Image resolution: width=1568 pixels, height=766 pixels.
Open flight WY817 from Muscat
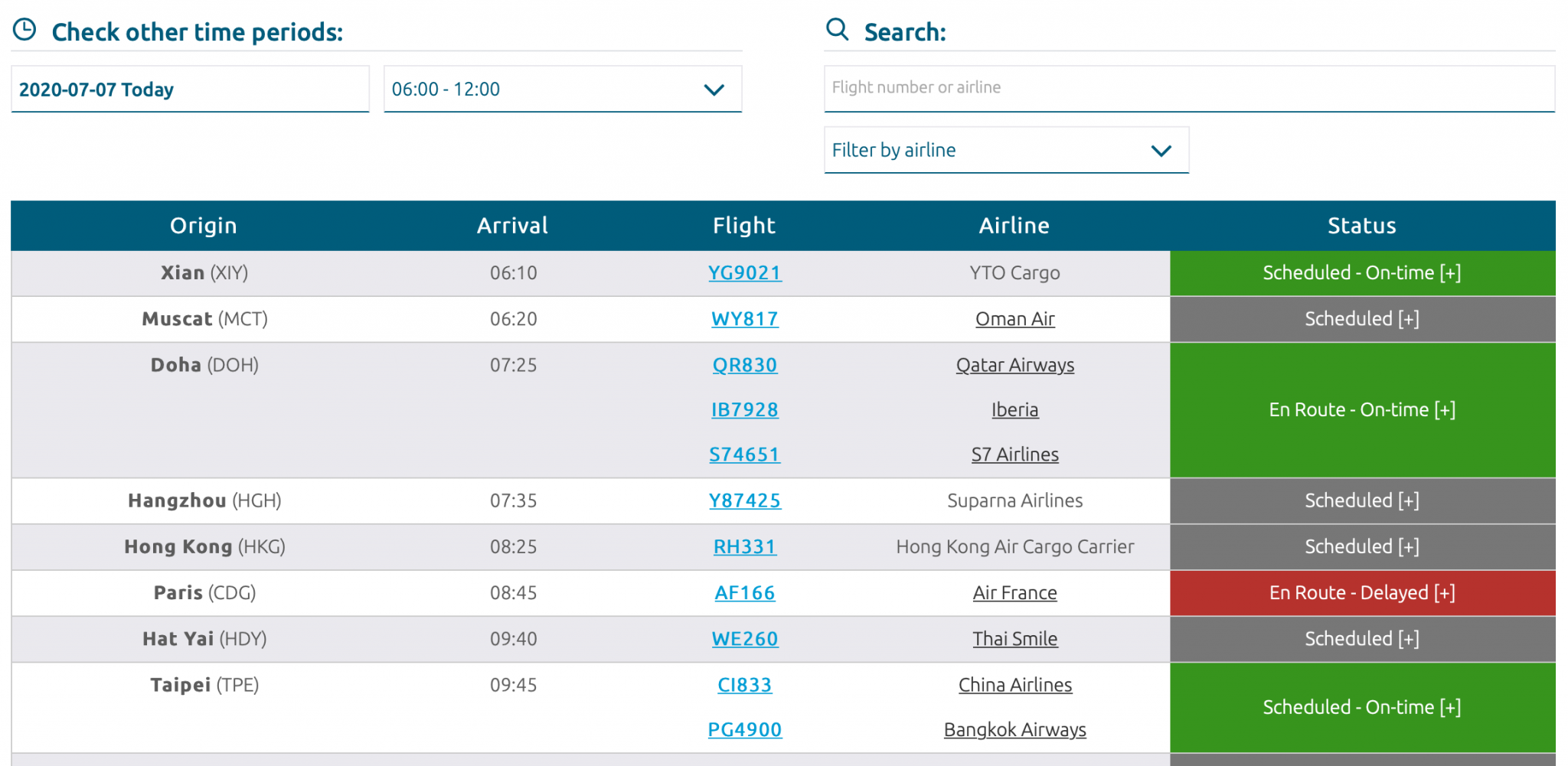tap(744, 319)
